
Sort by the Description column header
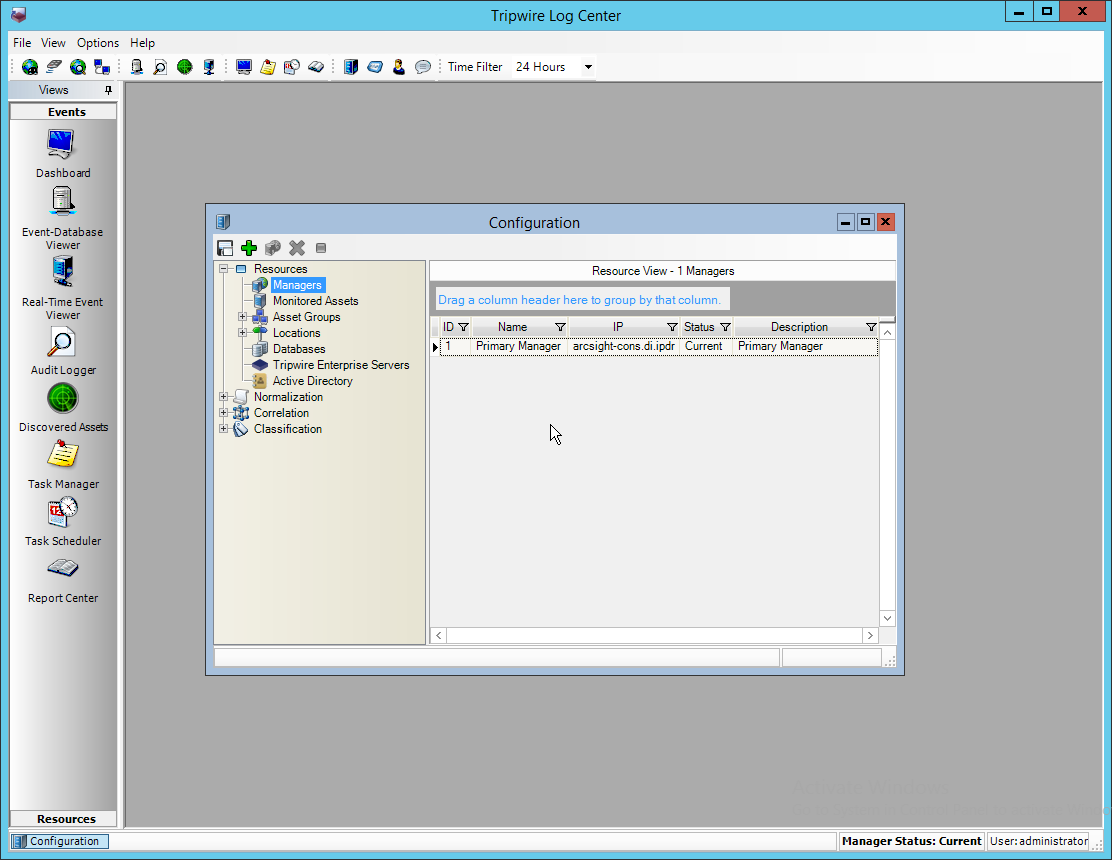pyautogui.click(x=799, y=327)
